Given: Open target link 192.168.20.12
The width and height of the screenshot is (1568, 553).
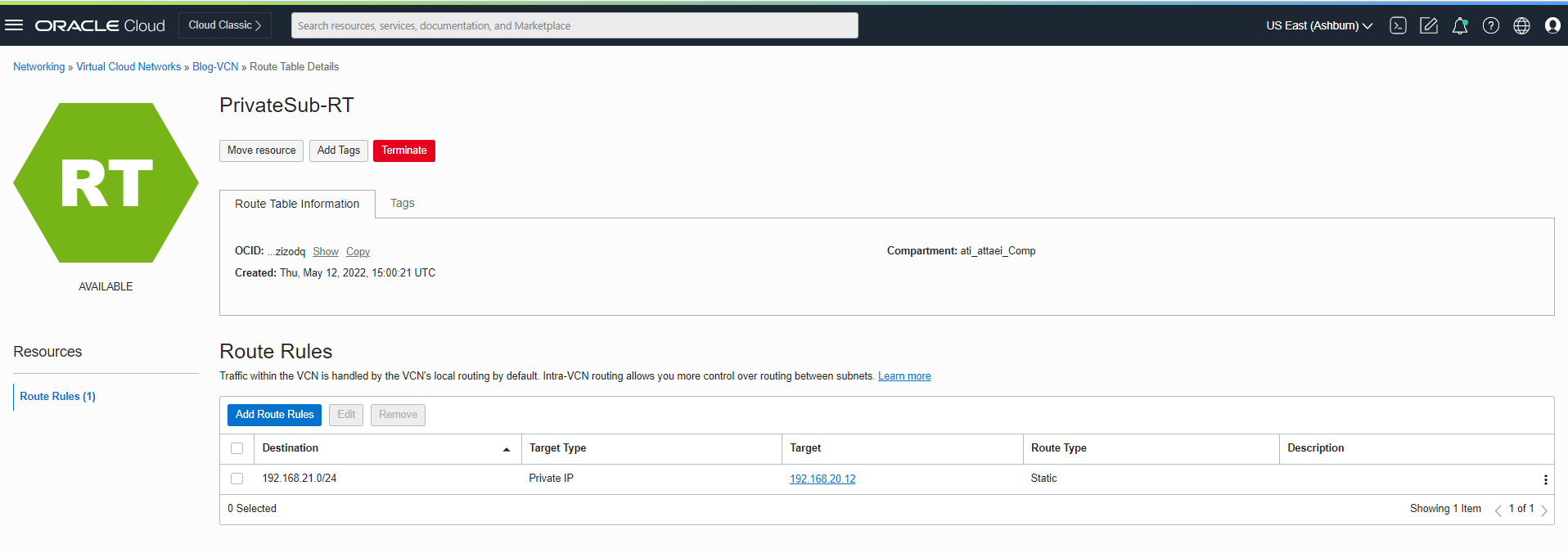Looking at the screenshot, I should click(822, 479).
